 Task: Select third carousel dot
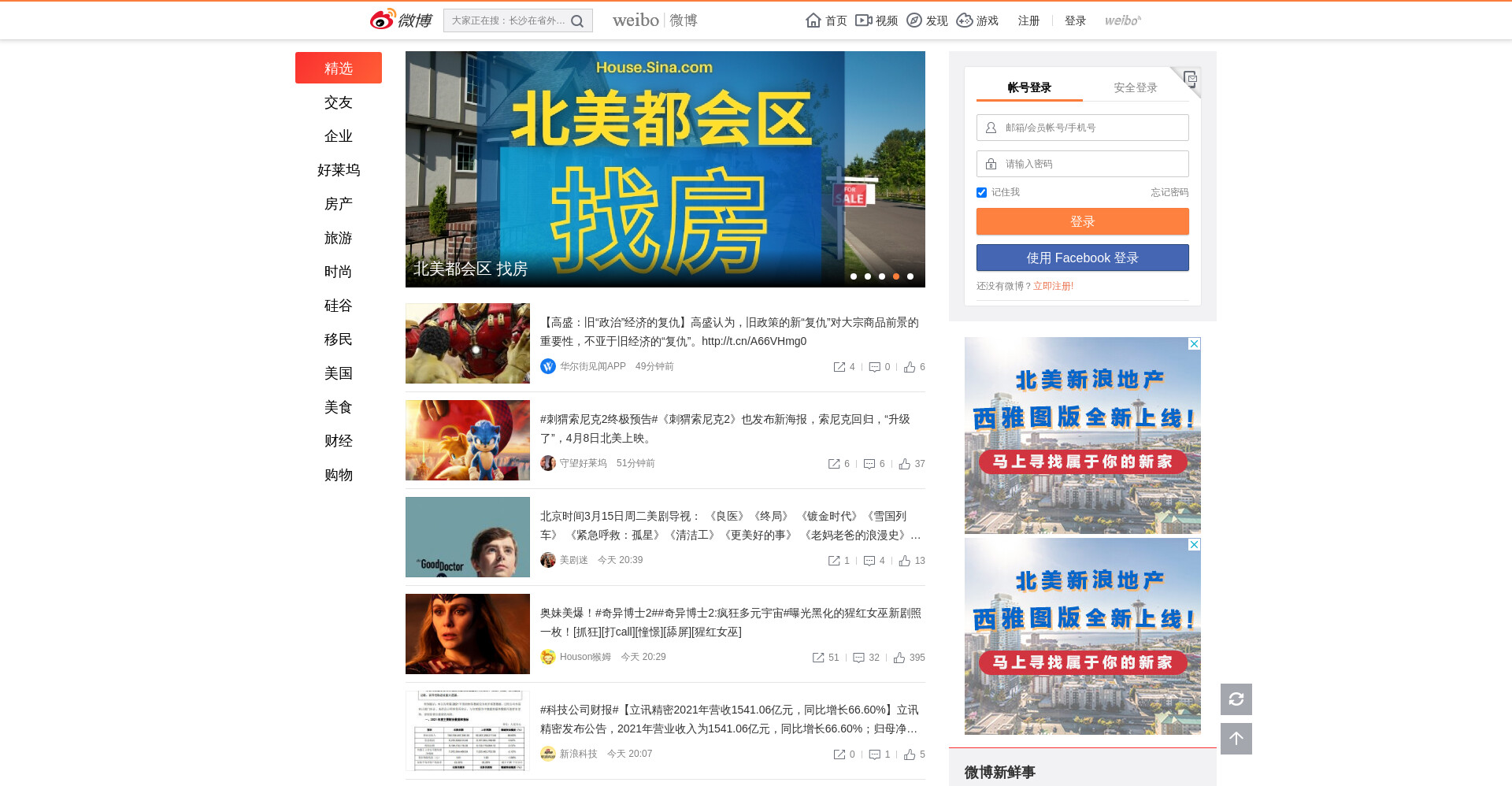tap(882, 276)
